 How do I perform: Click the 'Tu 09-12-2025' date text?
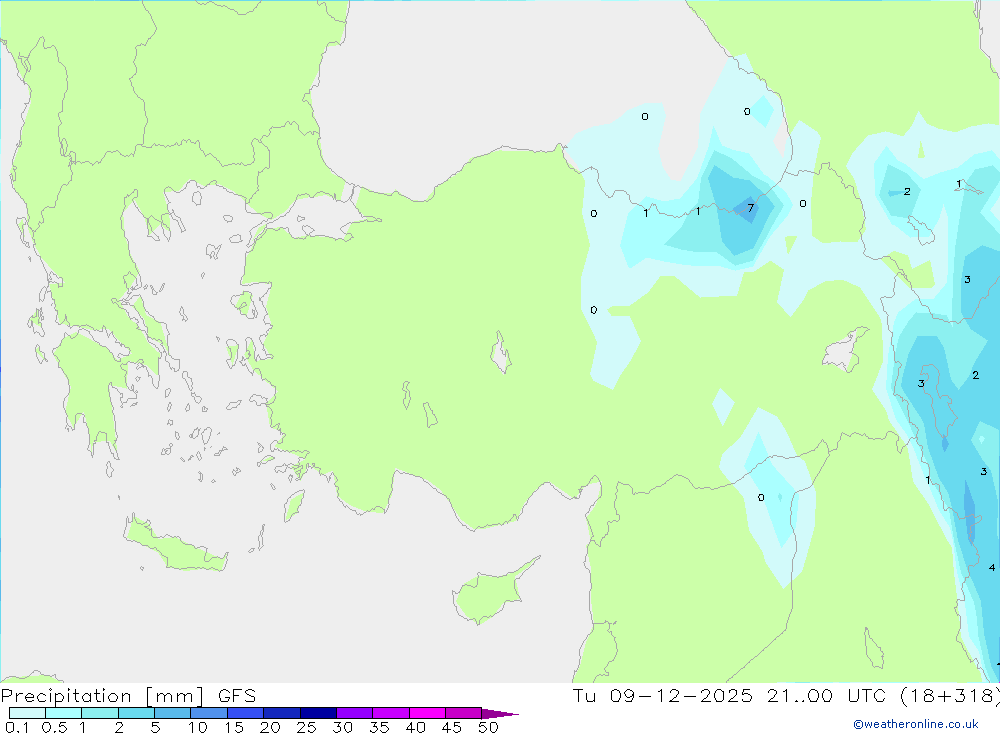tap(663, 696)
